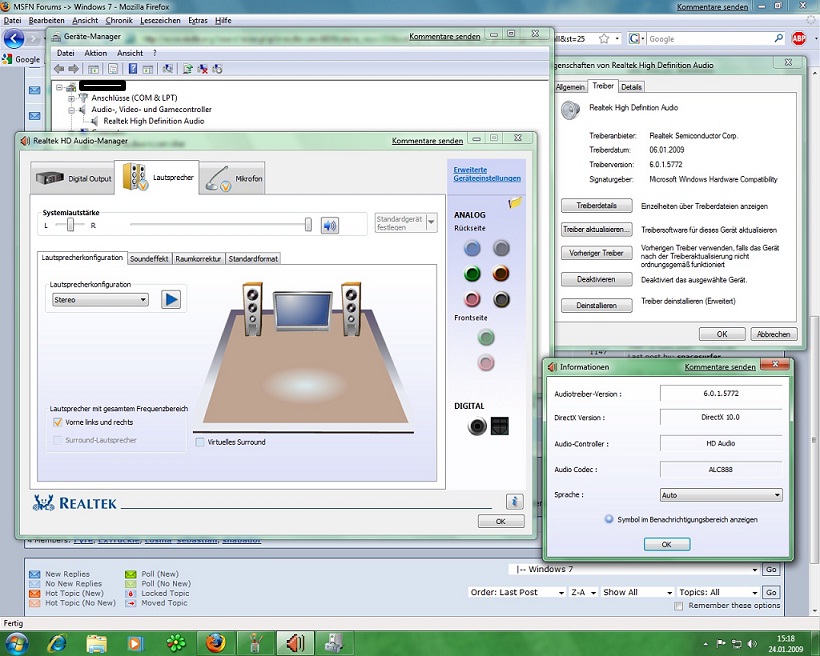Click the black rear analog jack

[x=501, y=299]
